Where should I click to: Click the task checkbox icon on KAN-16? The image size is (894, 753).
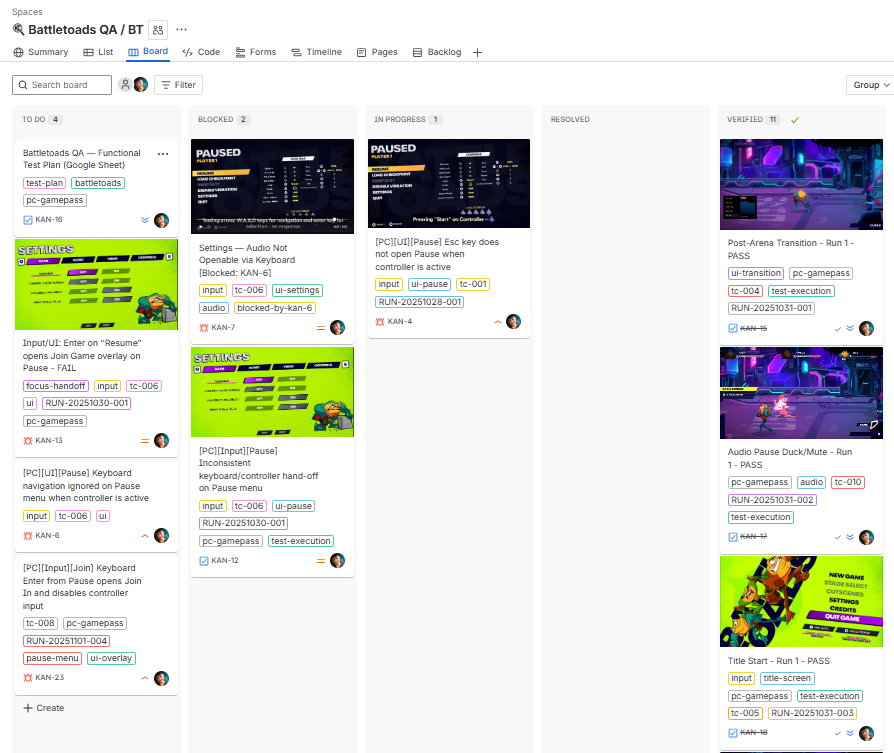tap(28, 220)
